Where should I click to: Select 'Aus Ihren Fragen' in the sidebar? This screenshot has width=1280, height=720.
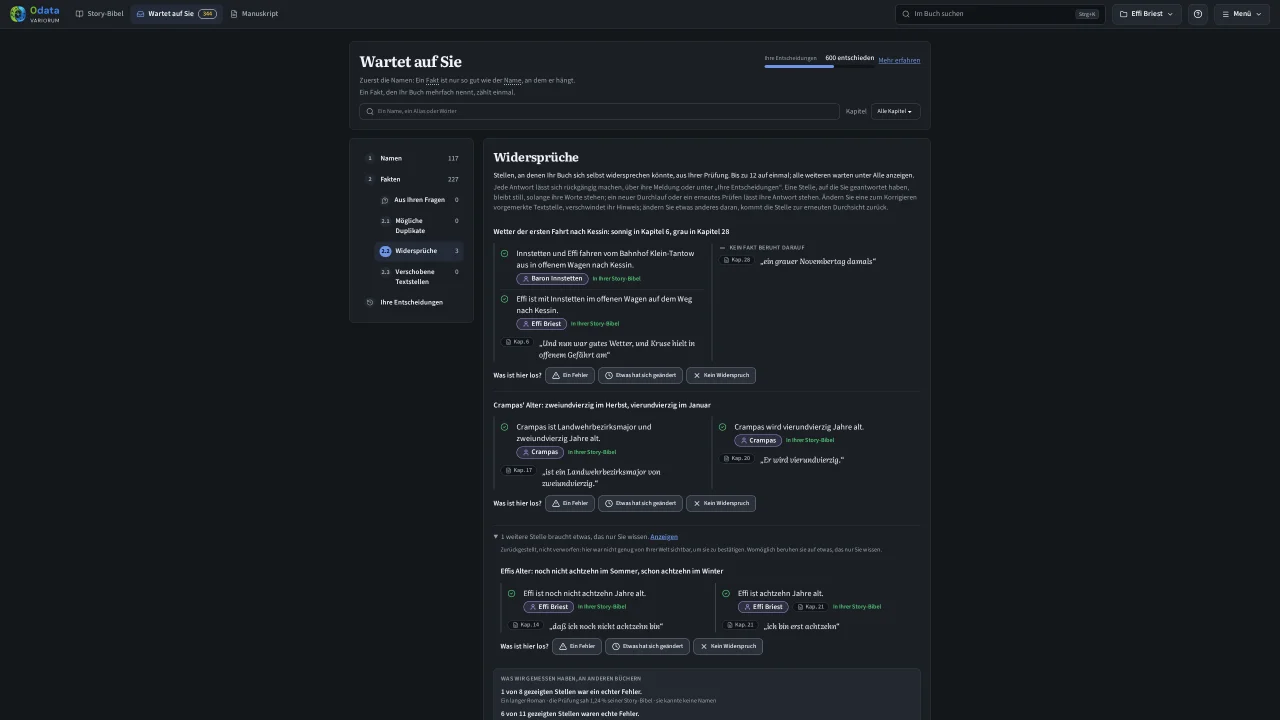(x=419, y=200)
